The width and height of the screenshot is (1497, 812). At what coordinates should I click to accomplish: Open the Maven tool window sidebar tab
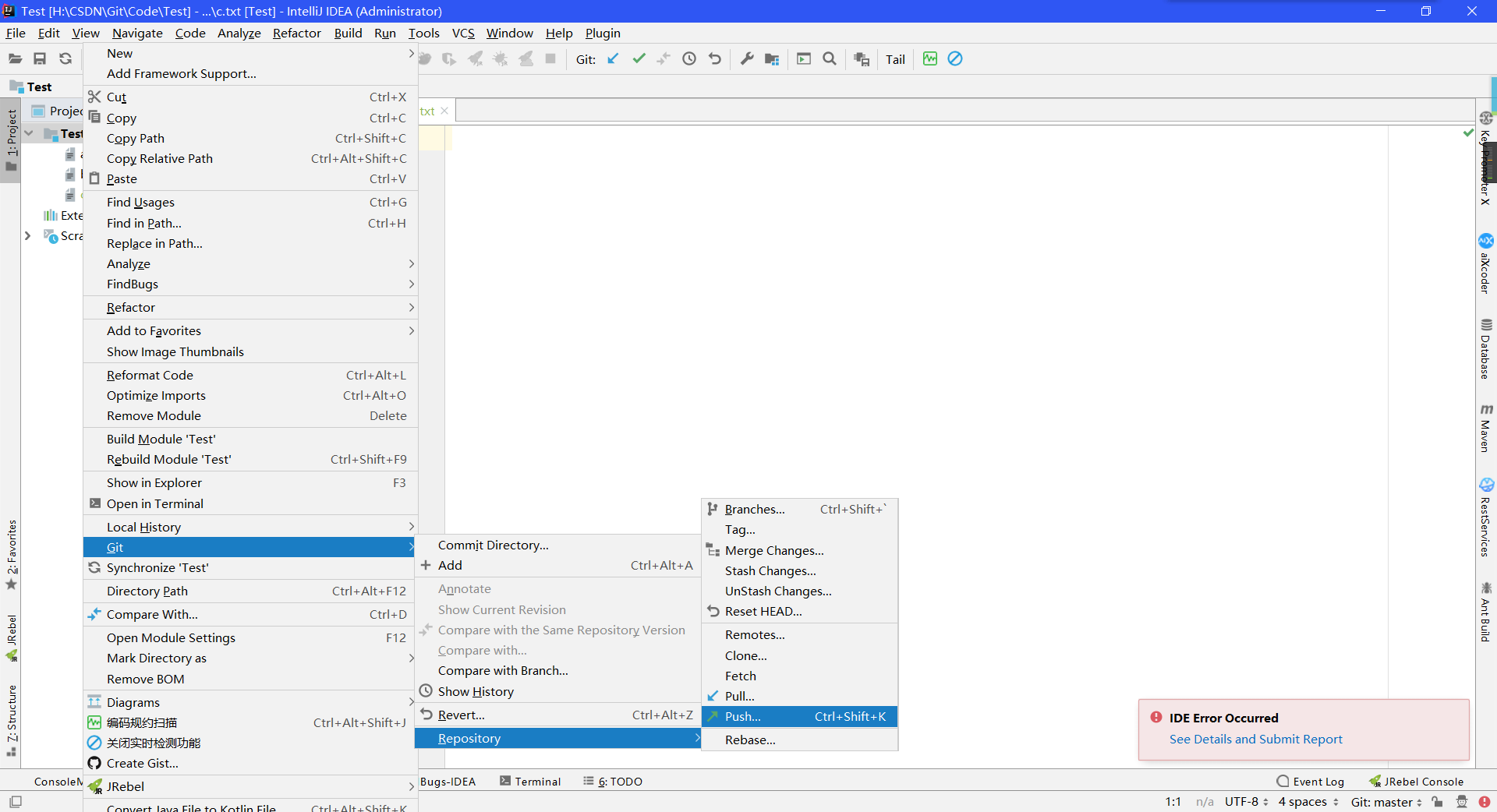[1486, 428]
